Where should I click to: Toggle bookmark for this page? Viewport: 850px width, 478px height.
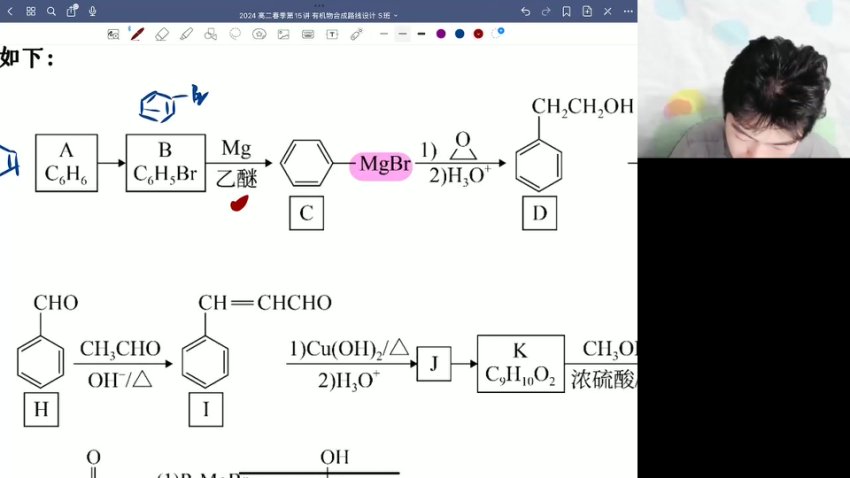coord(566,11)
